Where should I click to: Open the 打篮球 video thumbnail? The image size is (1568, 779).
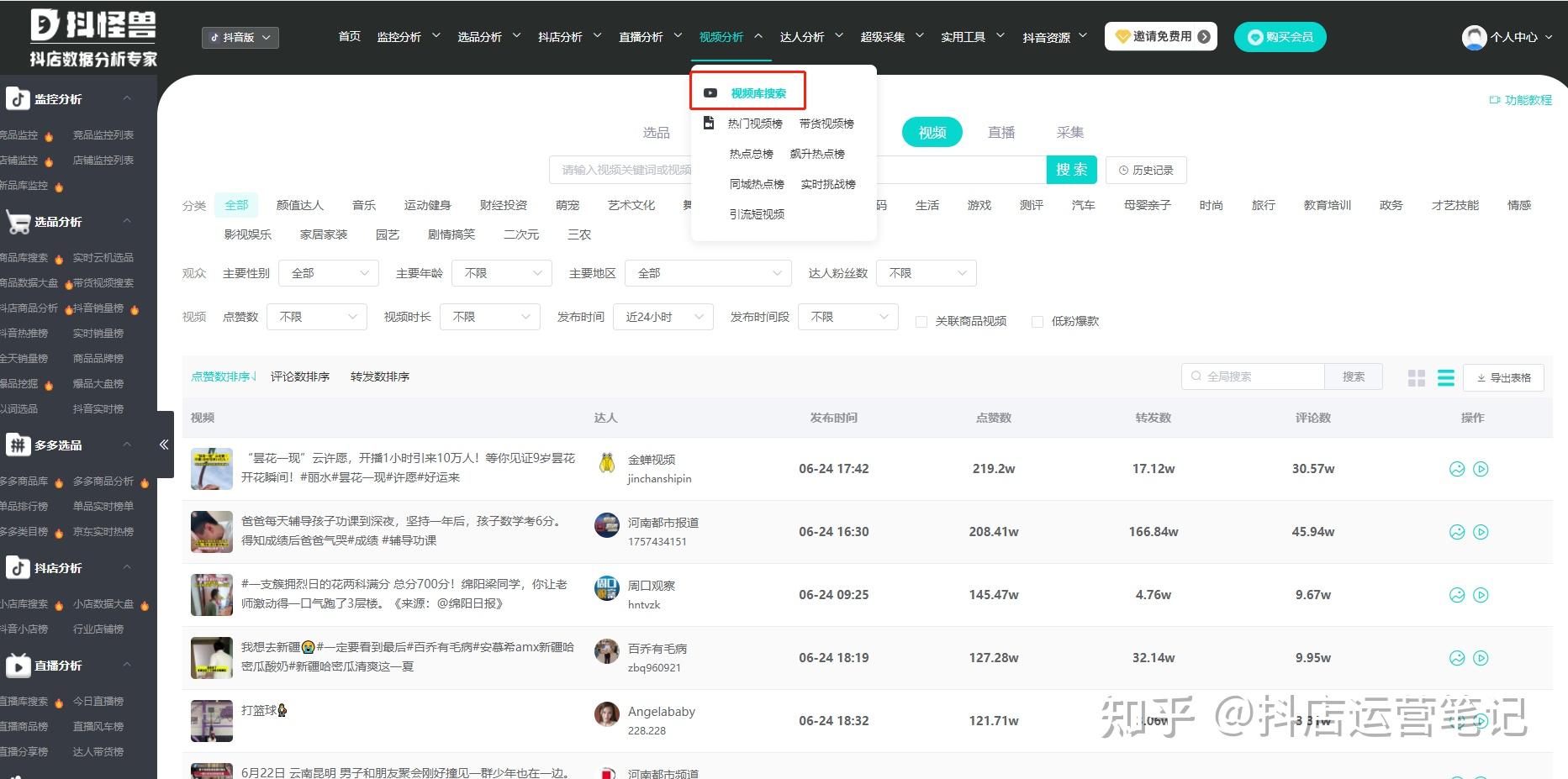point(212,721)
